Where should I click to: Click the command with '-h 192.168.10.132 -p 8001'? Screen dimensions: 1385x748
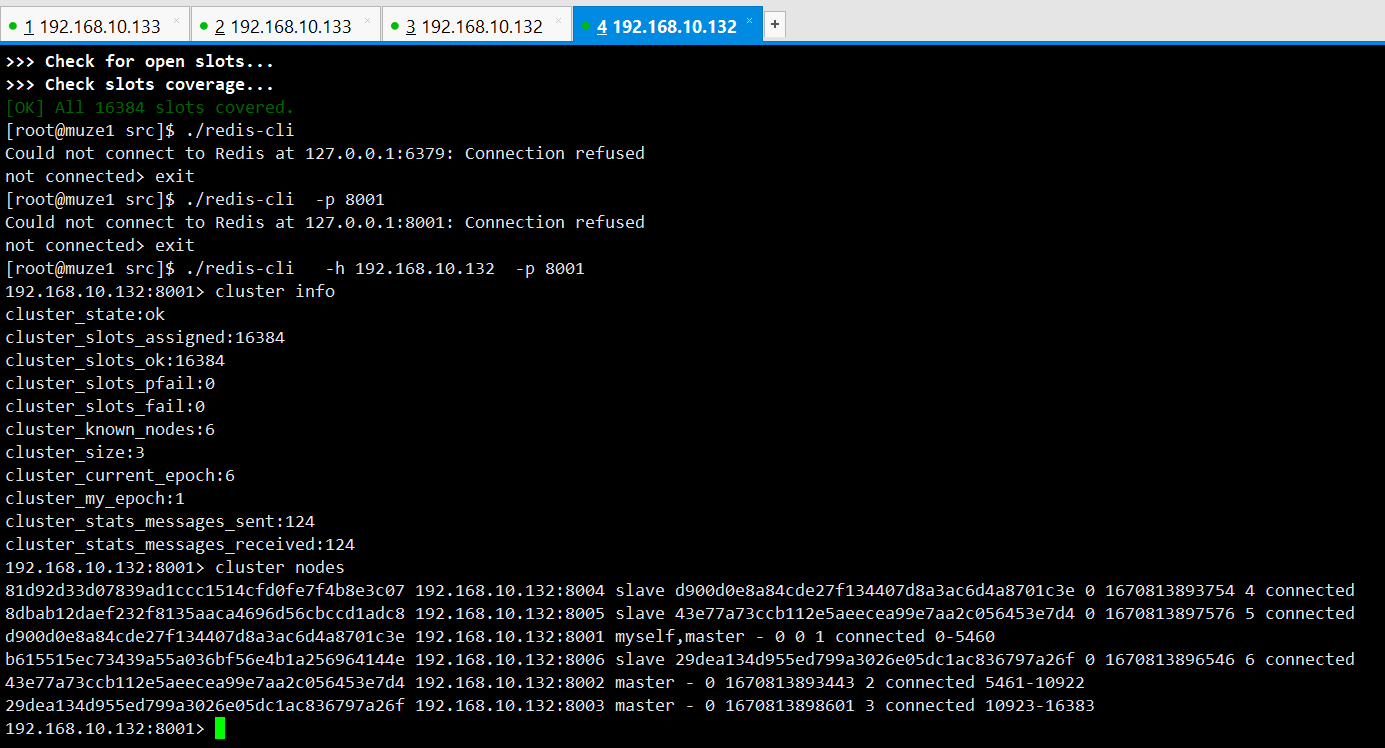pyautogui.click(x=385, y=268)
